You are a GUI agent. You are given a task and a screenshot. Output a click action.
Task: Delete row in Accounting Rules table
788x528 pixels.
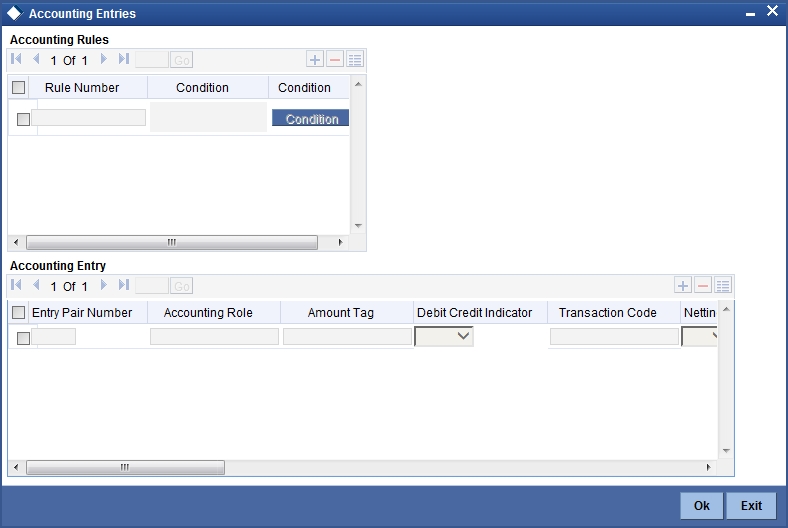(x=335, y=59)
